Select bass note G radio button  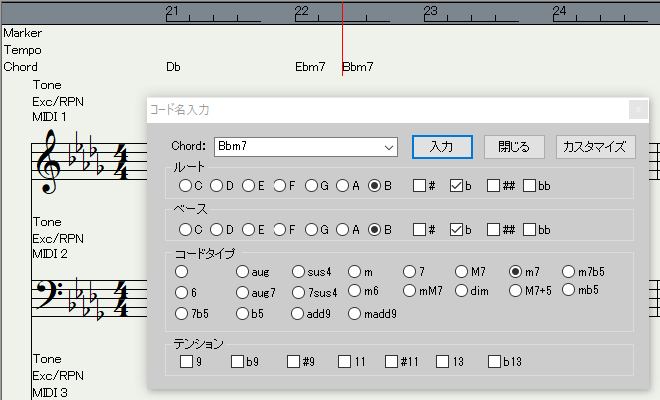point(312,230)
